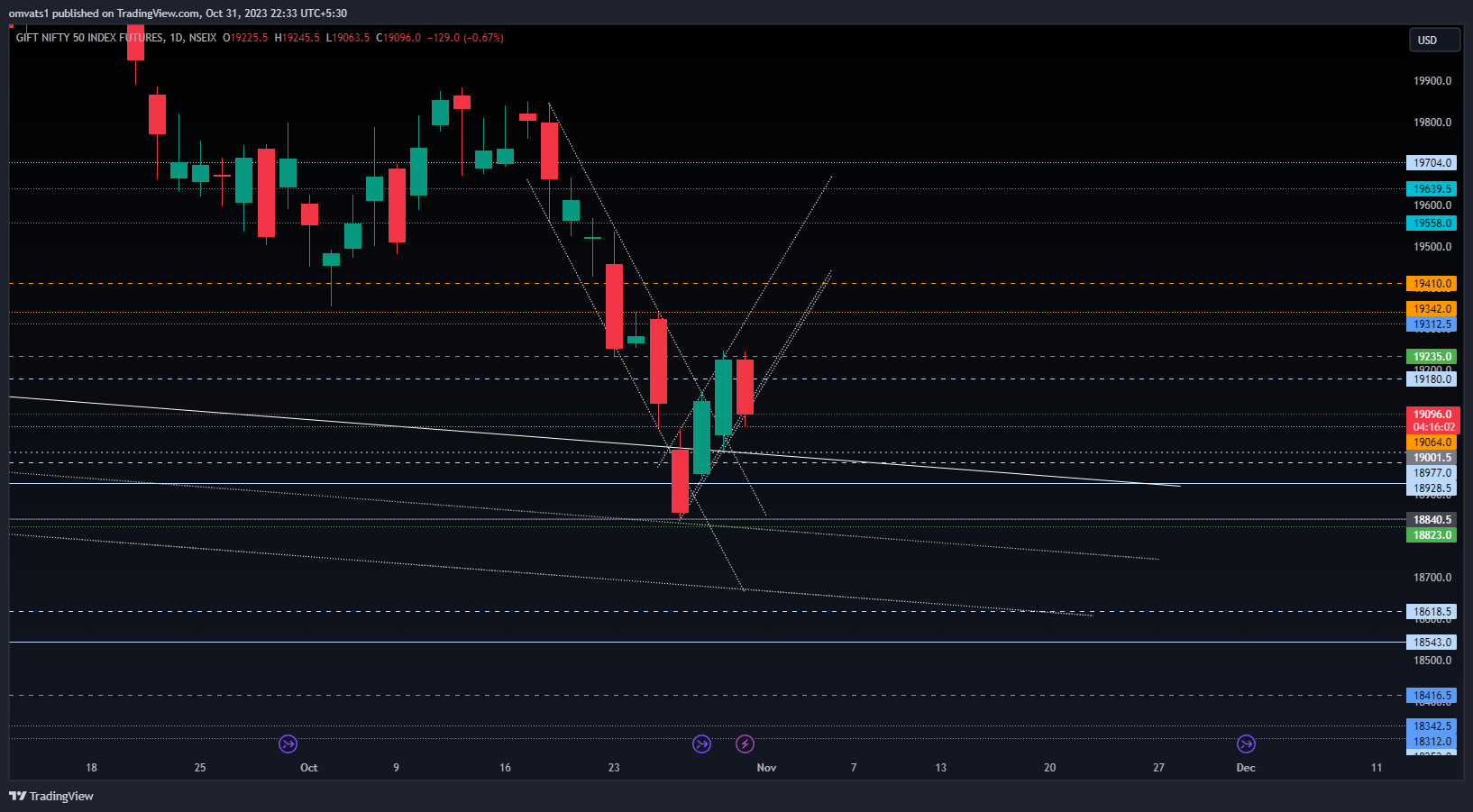Image resolution: width=1473 pixels, height=812 pixels.
Task: Click the 18700.0 price scale value
Action: pyautogui.click(x=1432, y=578)
